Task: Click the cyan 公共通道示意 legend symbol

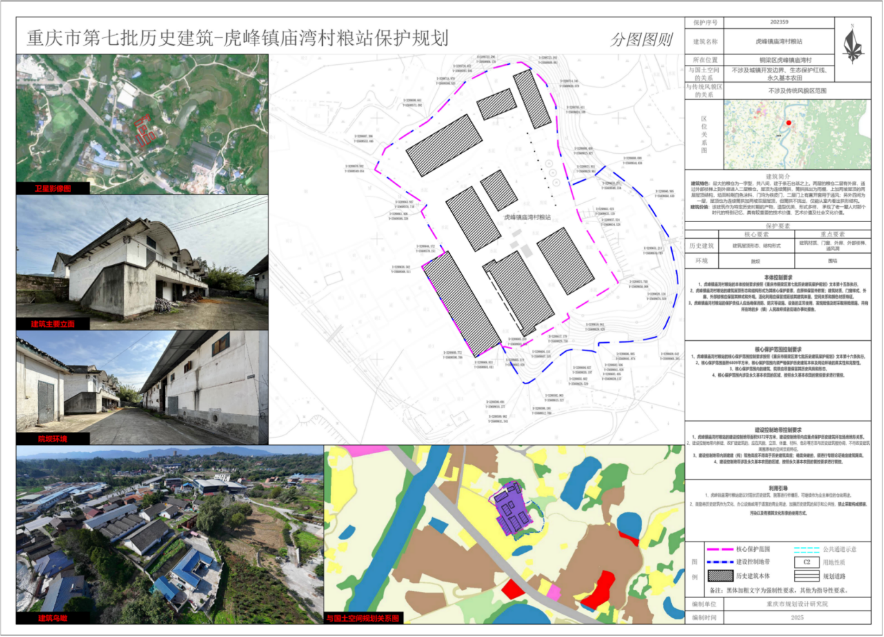Action: coord(805,550)
